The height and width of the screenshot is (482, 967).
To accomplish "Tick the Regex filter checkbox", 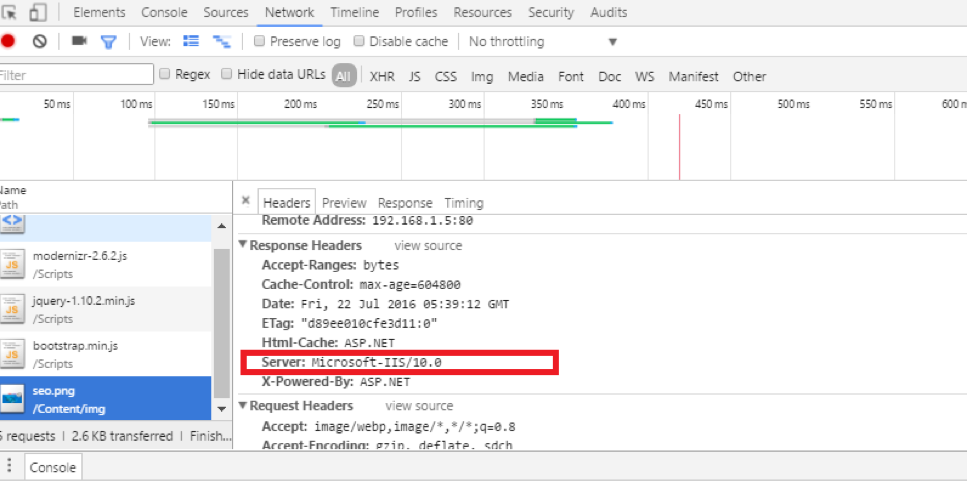I will click(164, 74).
